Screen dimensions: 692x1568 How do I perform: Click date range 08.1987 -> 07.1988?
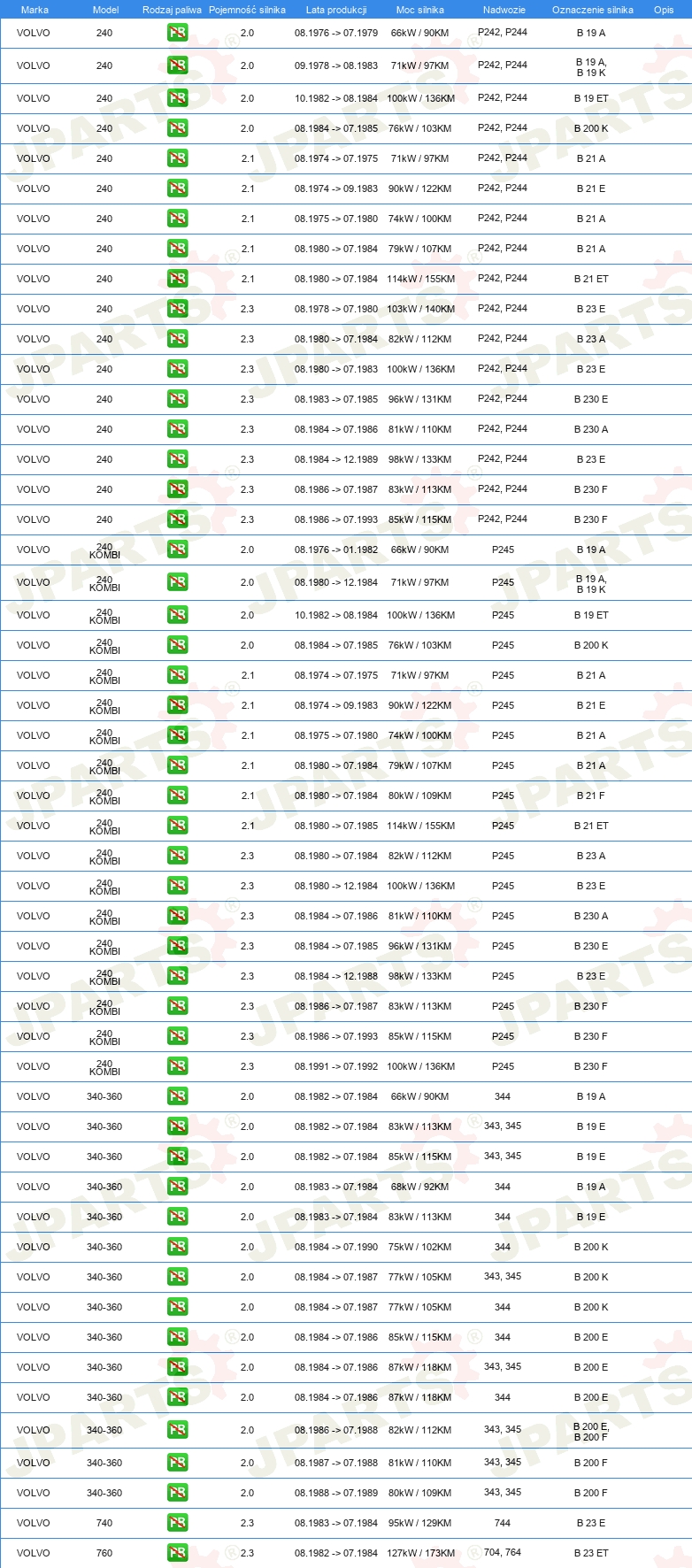click(x=336, y=1463)
